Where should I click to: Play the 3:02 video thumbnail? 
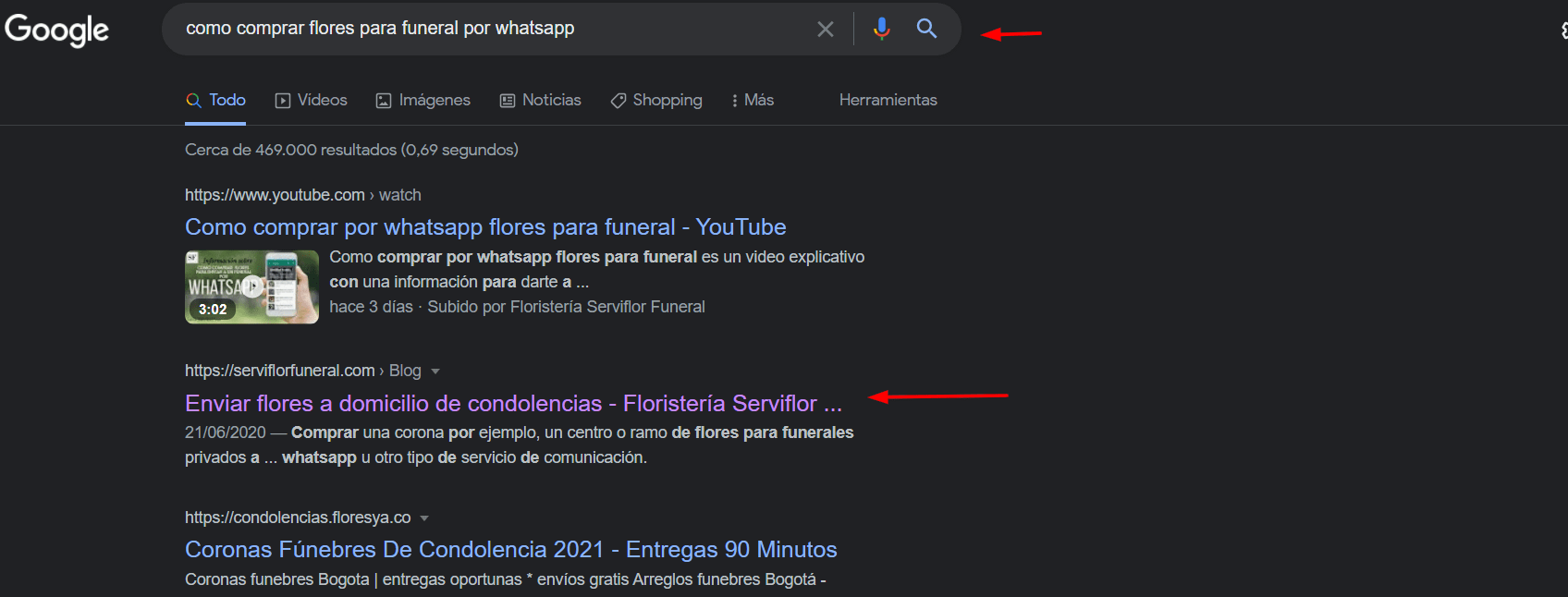(x=251, y=286)
